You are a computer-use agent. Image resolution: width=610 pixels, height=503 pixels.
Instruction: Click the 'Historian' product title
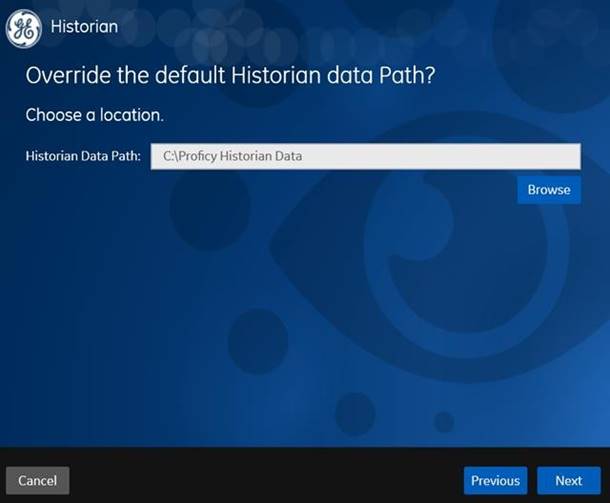84,26
